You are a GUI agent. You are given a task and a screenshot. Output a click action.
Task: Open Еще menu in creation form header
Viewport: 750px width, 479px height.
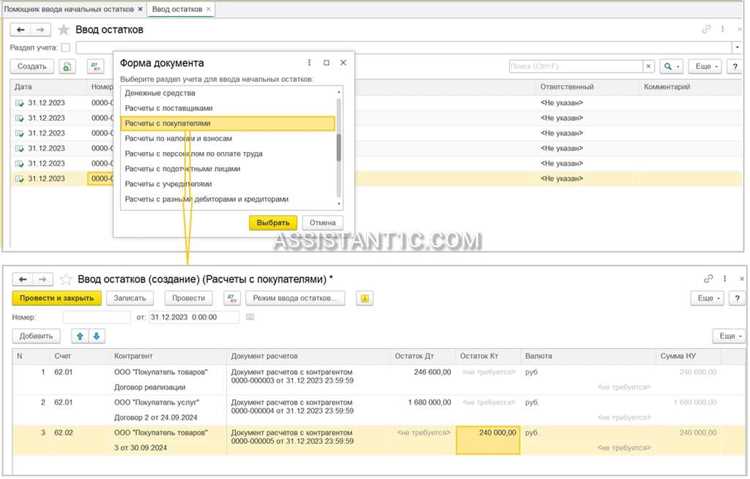707,298
